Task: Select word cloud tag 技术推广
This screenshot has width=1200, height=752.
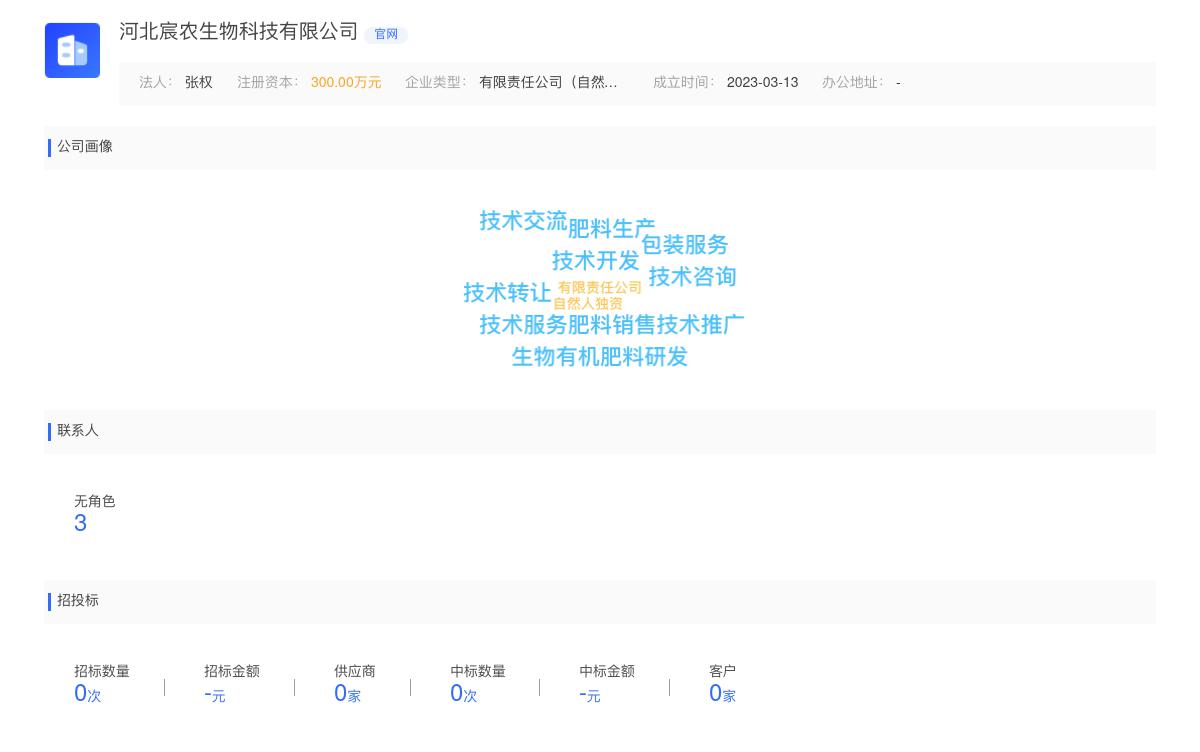Action: [x=701, y=325]
